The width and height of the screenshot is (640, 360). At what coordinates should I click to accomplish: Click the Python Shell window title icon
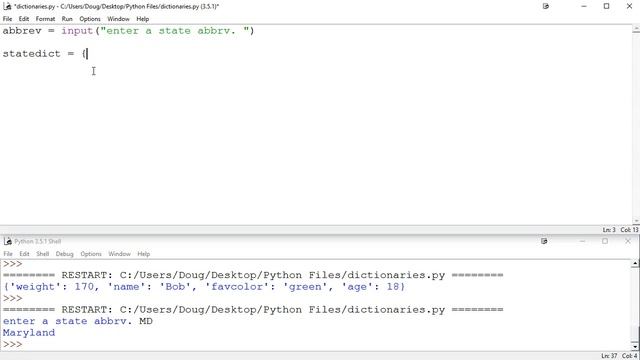click(7, 241)
